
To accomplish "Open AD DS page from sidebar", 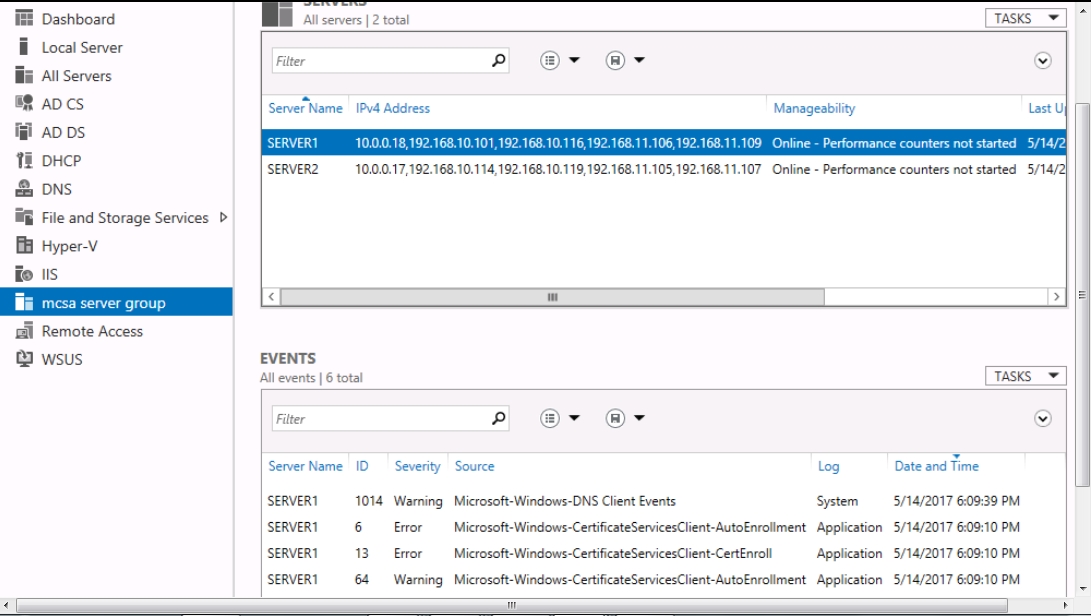I will point(63,132).
